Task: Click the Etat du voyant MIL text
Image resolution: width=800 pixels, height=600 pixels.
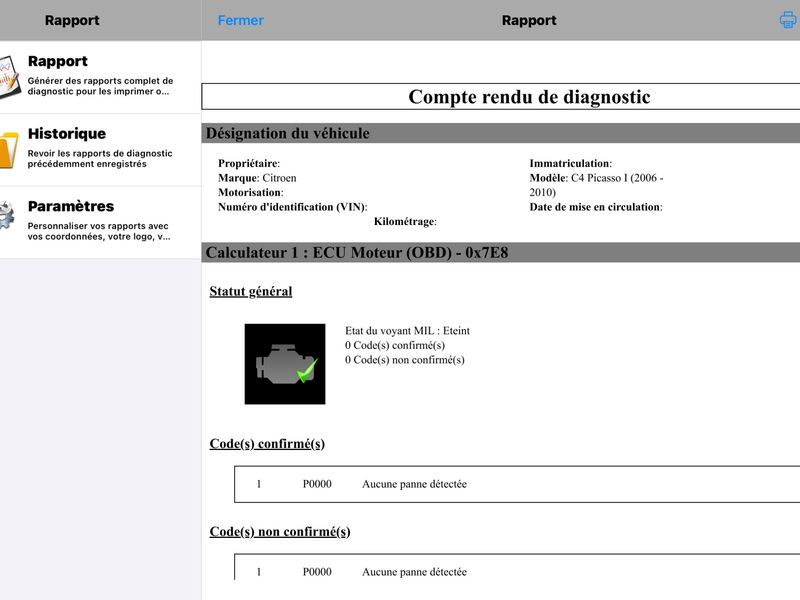Action: click(x=407, y=331)
